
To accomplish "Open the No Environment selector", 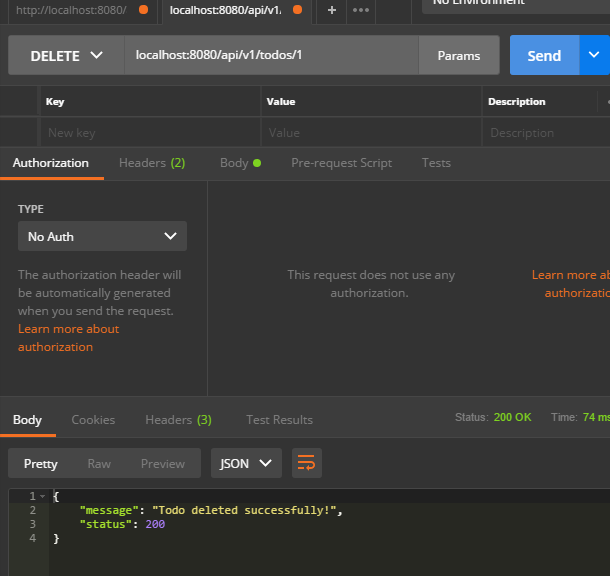I will click(516, 5).
